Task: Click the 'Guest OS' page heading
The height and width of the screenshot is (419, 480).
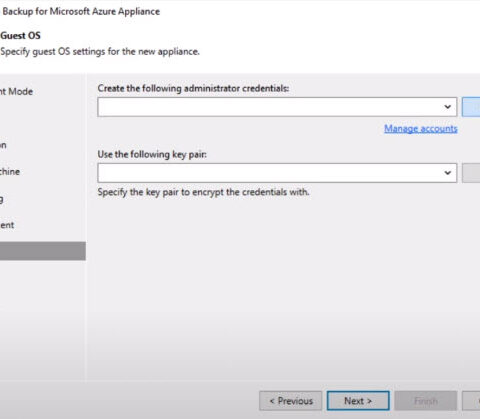Action: [x=20, y=35]
